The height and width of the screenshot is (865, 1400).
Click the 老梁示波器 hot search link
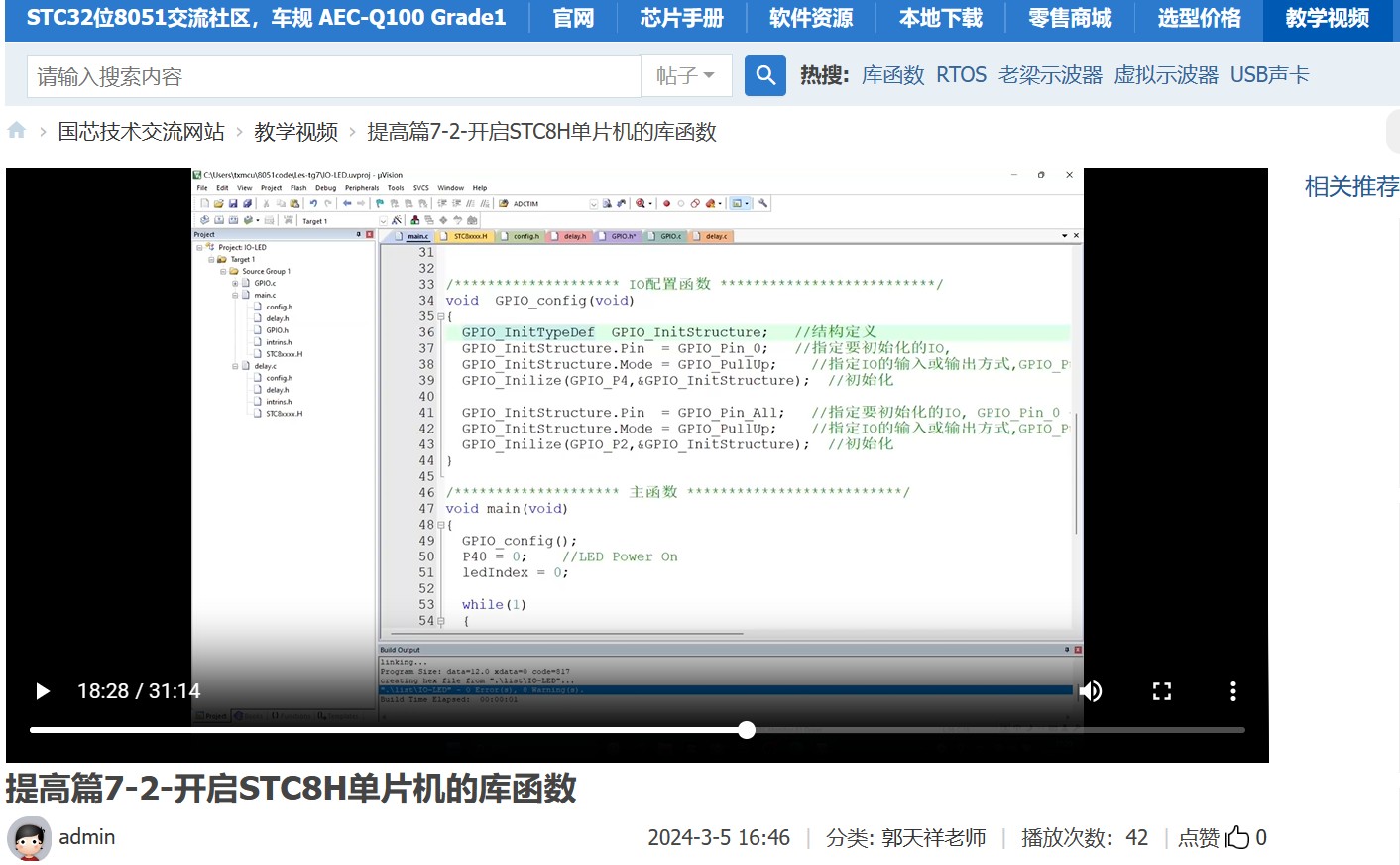[1051, 75]
